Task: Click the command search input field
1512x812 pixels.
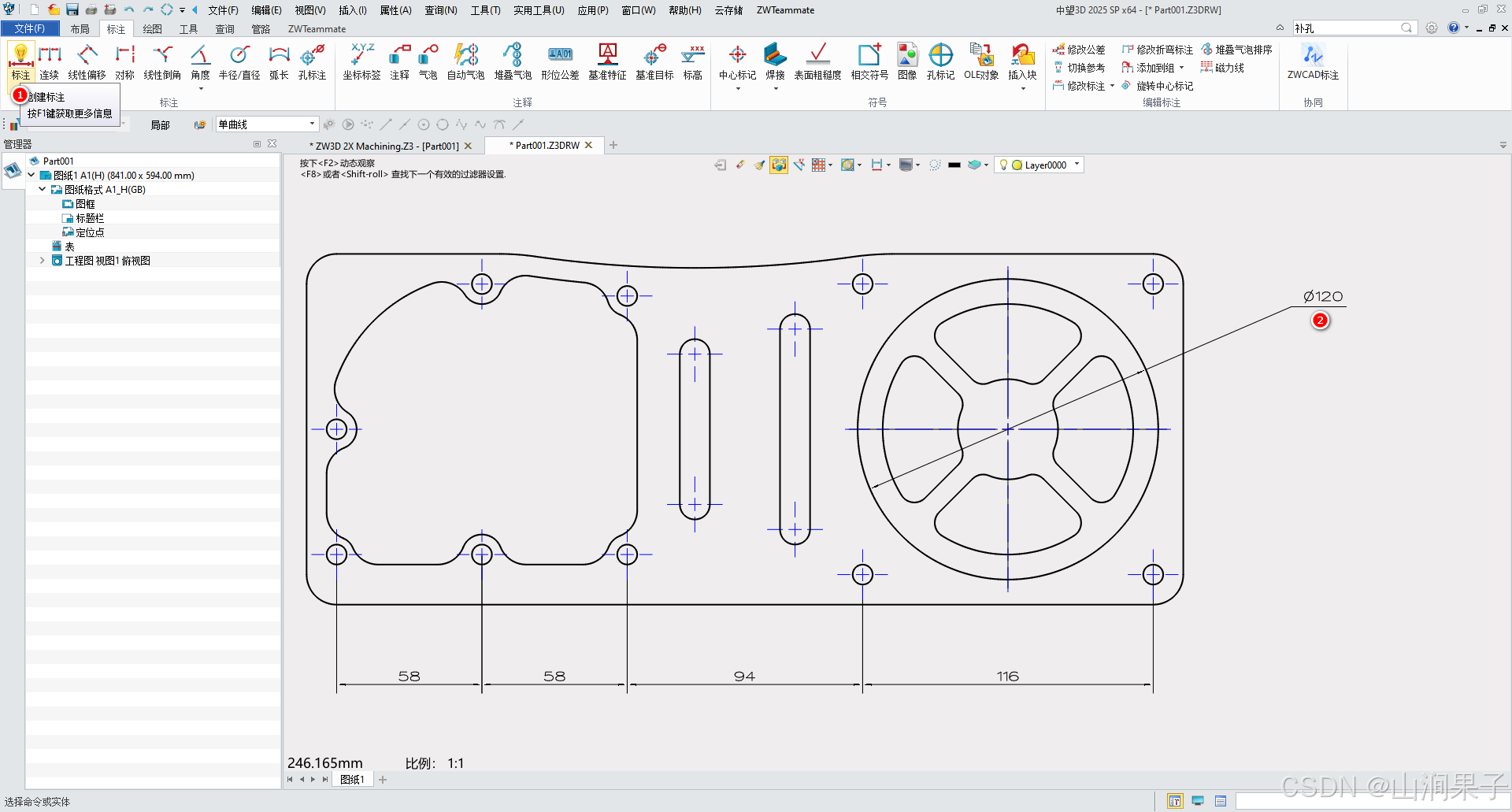Action: click(1348, 28)
